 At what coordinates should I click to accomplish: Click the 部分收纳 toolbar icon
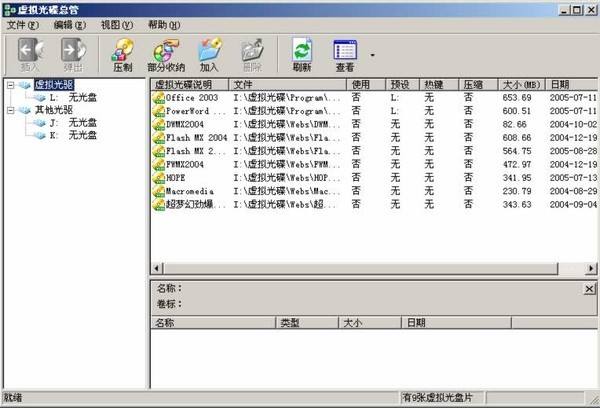pos(166,50)
